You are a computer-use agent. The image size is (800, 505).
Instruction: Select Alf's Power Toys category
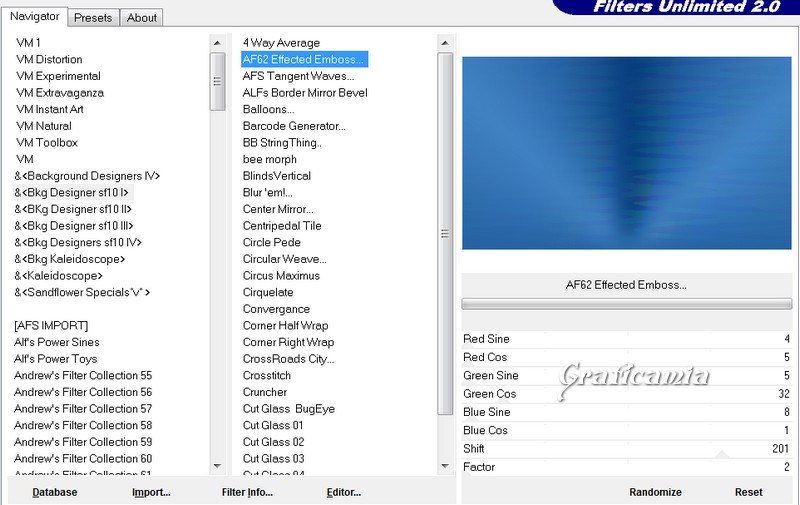click(55, 359)
